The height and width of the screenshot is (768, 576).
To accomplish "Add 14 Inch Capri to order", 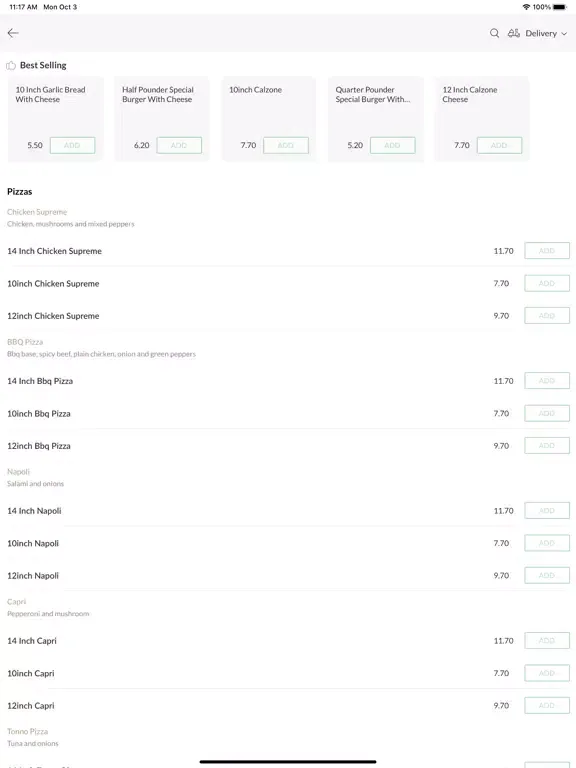I will 547,641.
